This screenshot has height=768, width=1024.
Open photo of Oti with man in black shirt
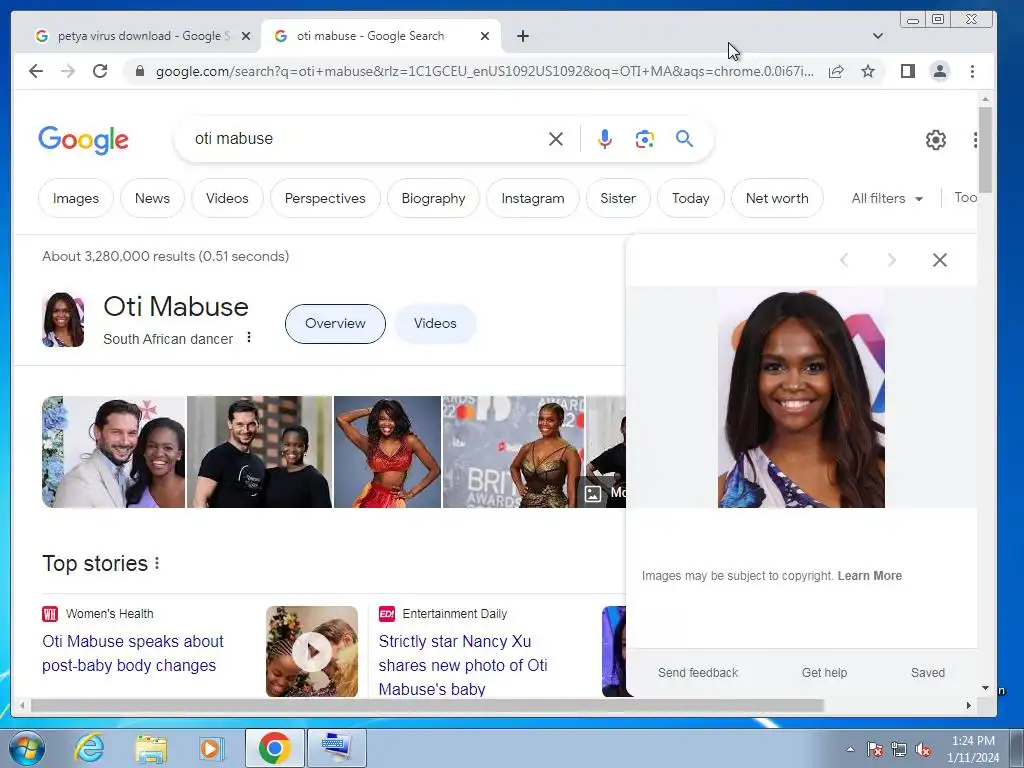[259, 452]
